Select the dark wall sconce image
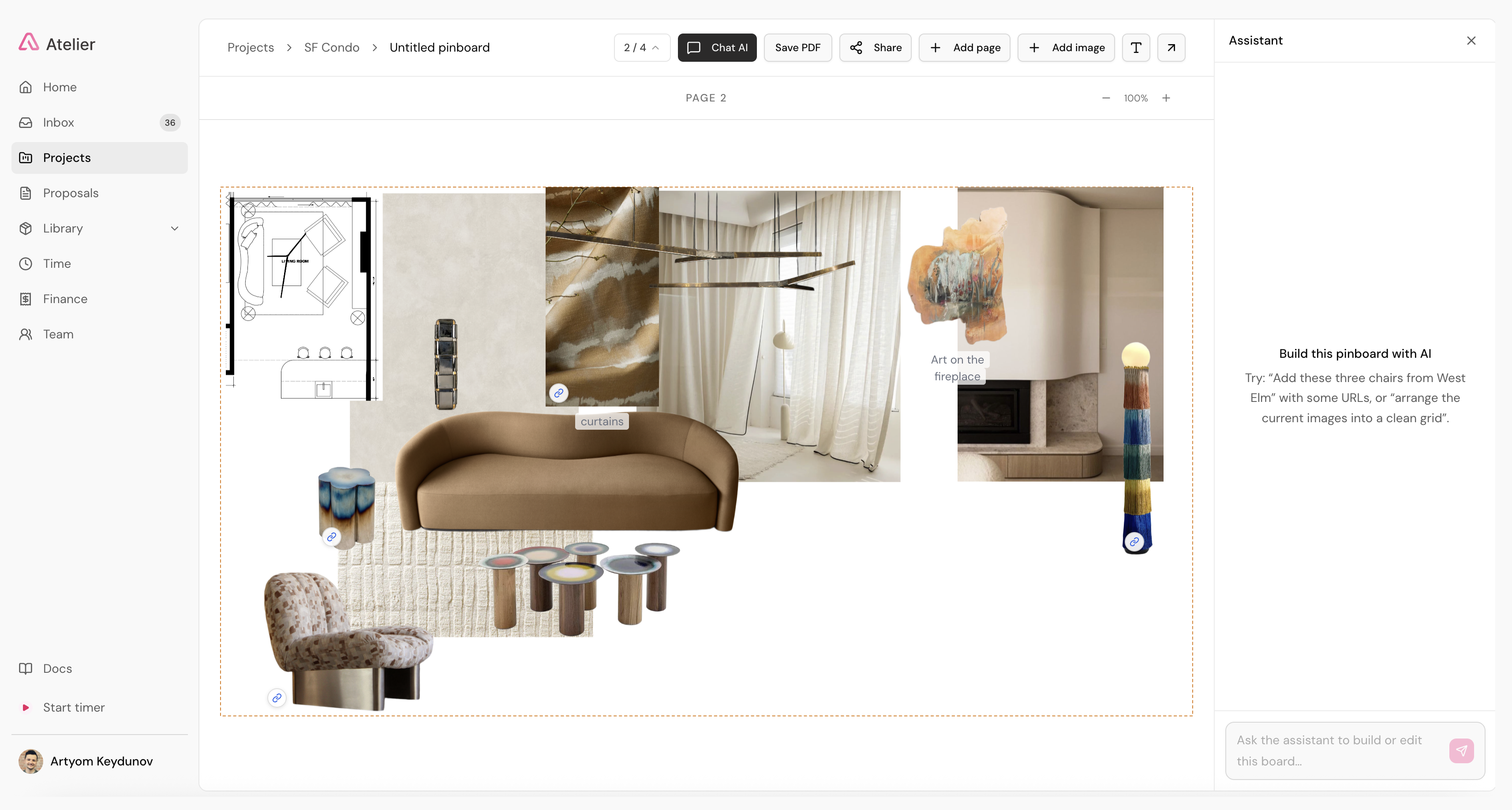 click(x=445, y=364)
